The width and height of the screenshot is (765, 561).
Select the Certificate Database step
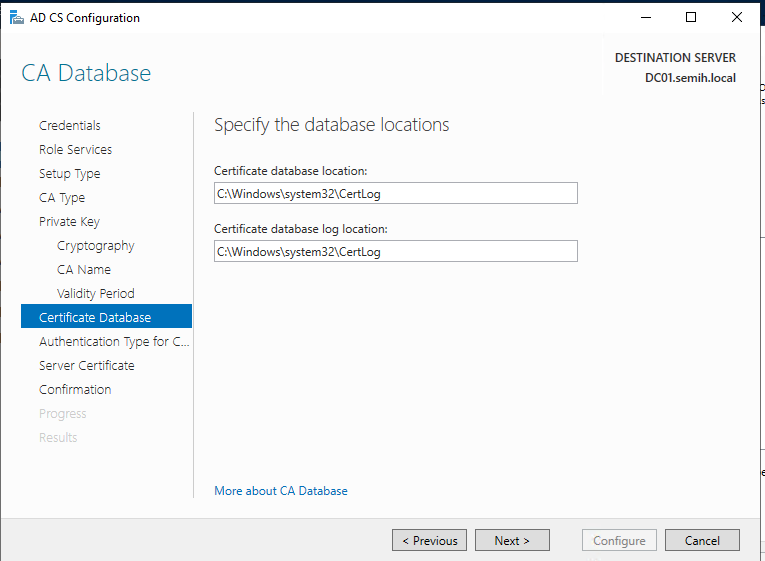pyautogui.click(x=95, y=317)
